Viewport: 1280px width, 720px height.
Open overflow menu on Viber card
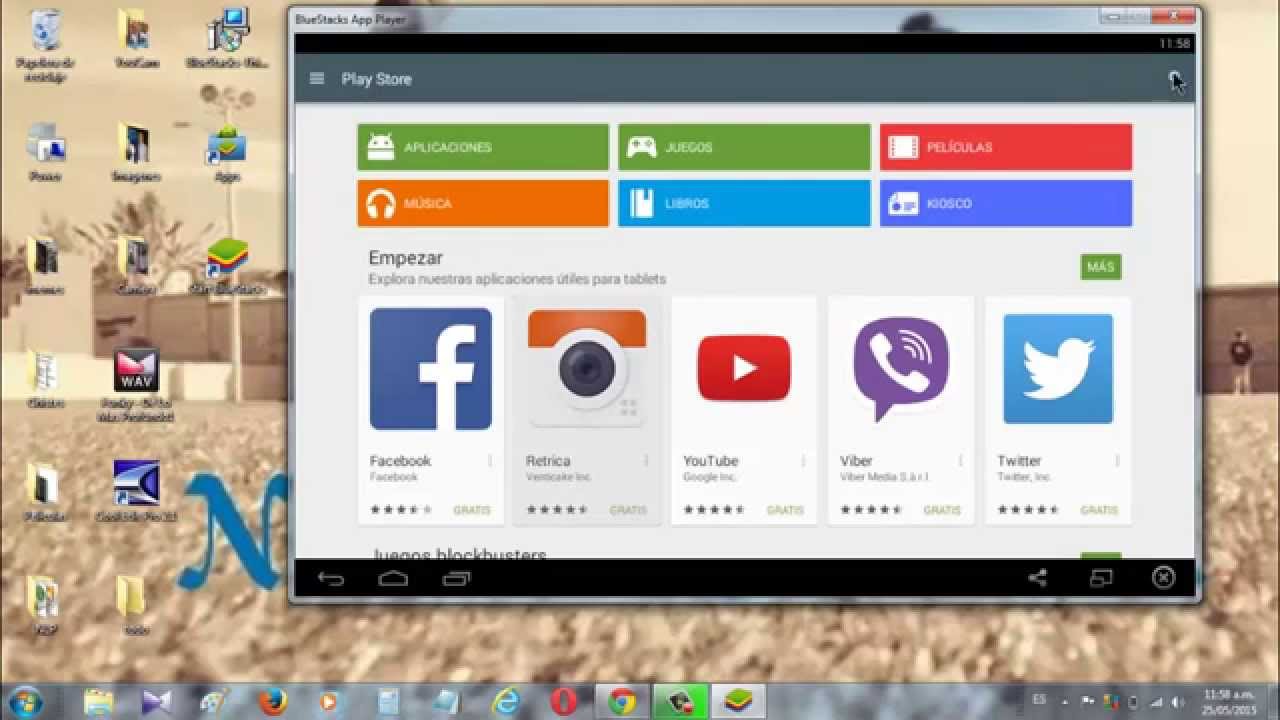coord(961,461)
